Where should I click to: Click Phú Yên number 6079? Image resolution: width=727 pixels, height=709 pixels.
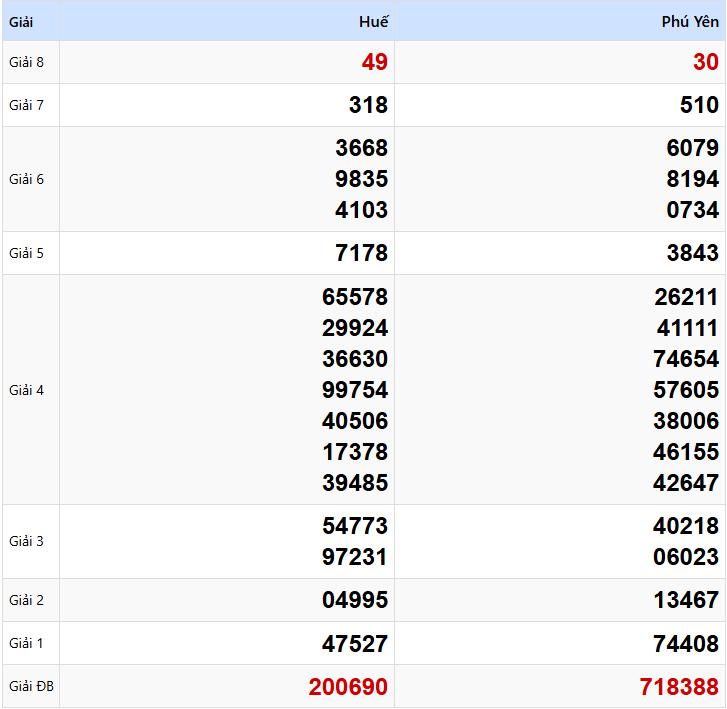[x=693, y=148]
